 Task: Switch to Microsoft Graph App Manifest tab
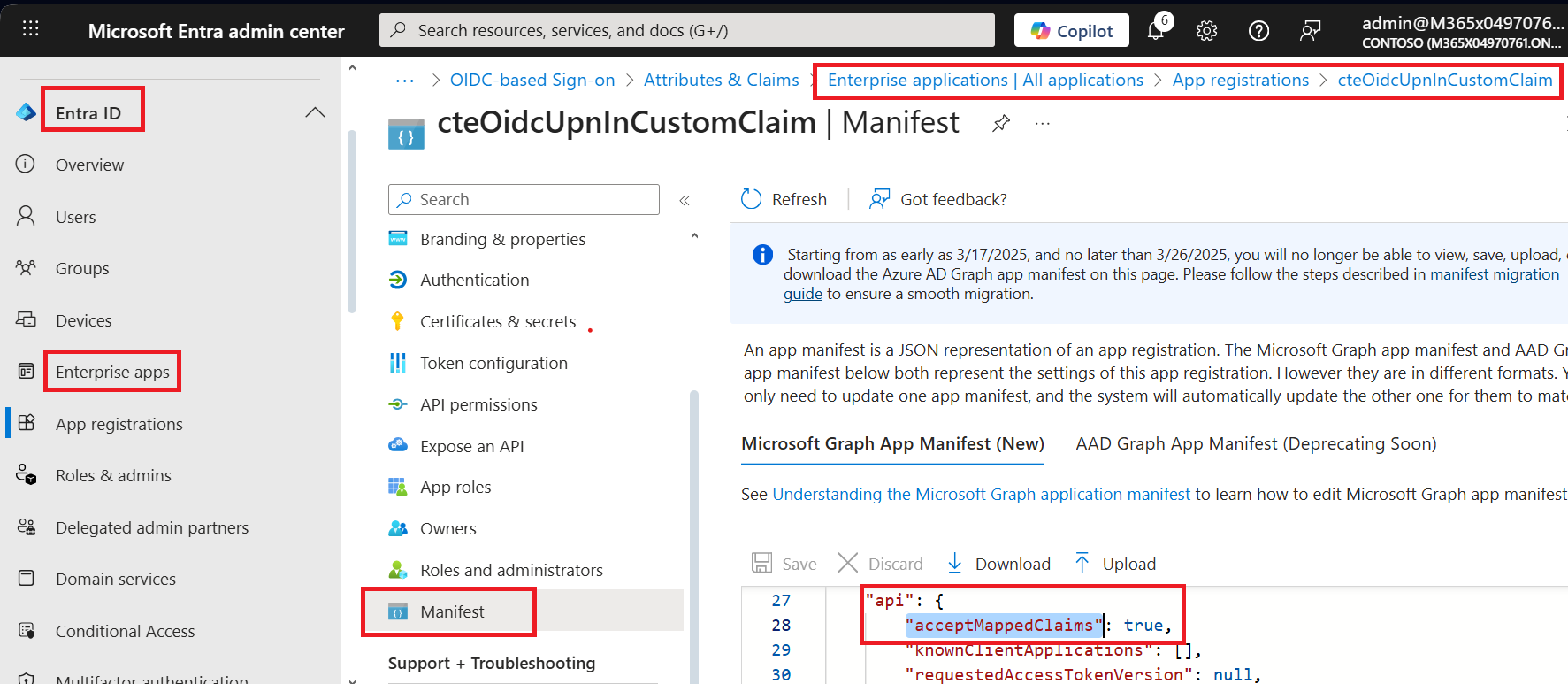tap(892, 443)
